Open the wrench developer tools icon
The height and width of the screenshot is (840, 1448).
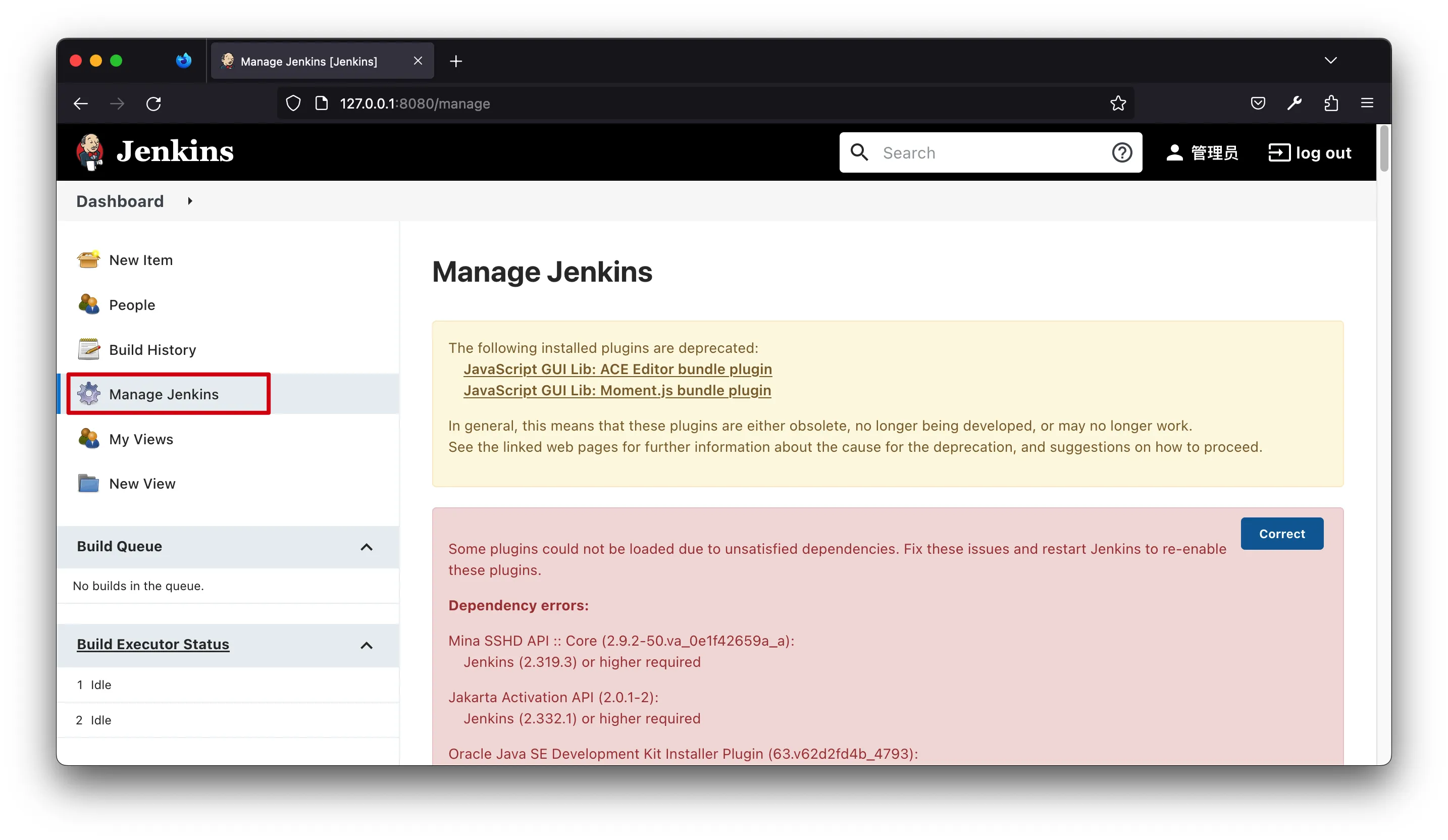(1294, 103)
